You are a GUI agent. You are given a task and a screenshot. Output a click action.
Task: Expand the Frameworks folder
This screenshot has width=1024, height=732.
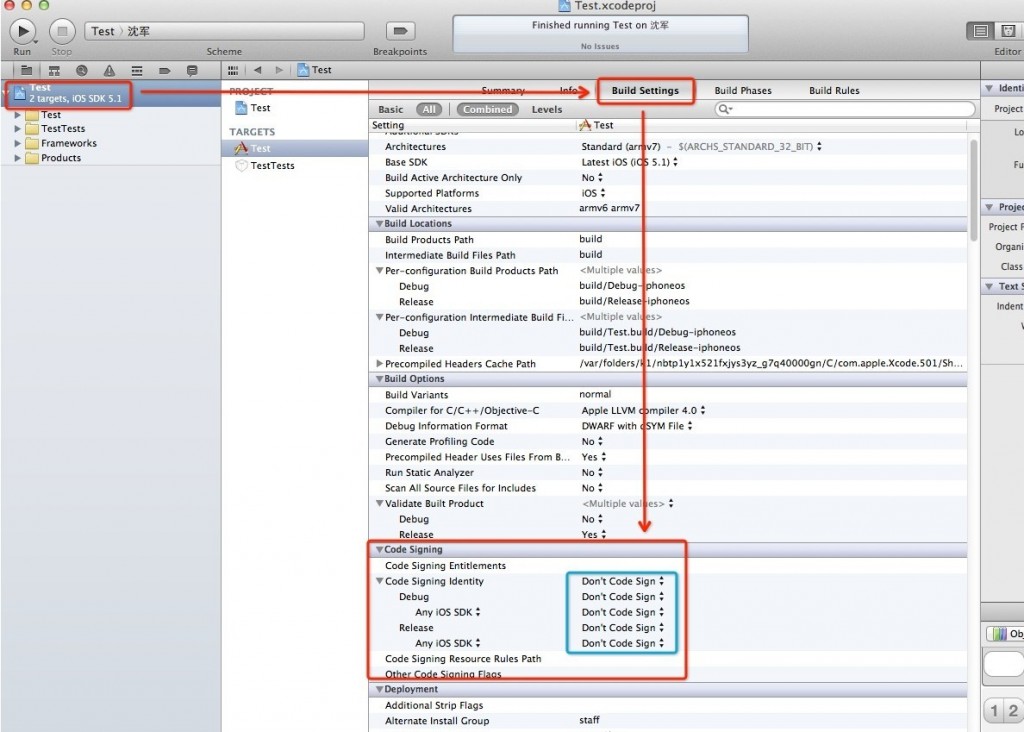[17, 143]
